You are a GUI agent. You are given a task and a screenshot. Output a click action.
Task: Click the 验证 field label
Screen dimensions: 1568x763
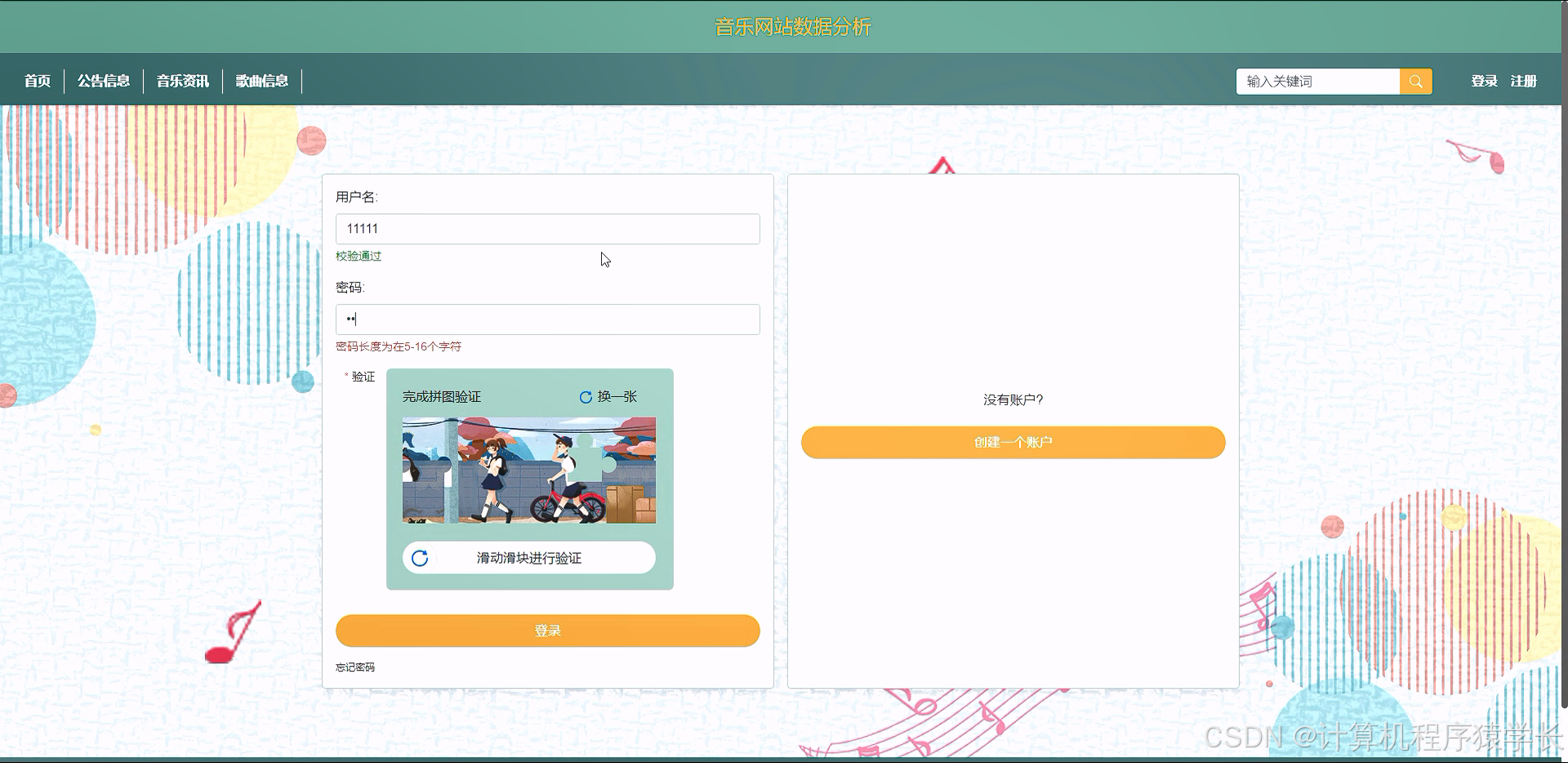point(363,377)
